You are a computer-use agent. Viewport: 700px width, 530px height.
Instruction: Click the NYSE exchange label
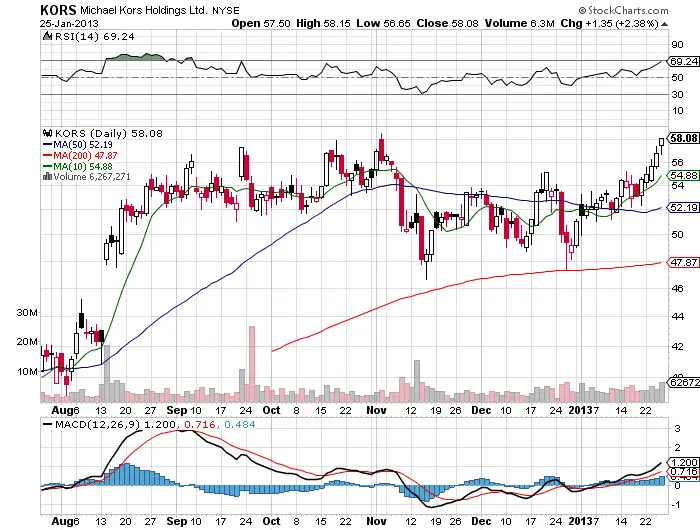coord(226,10)
